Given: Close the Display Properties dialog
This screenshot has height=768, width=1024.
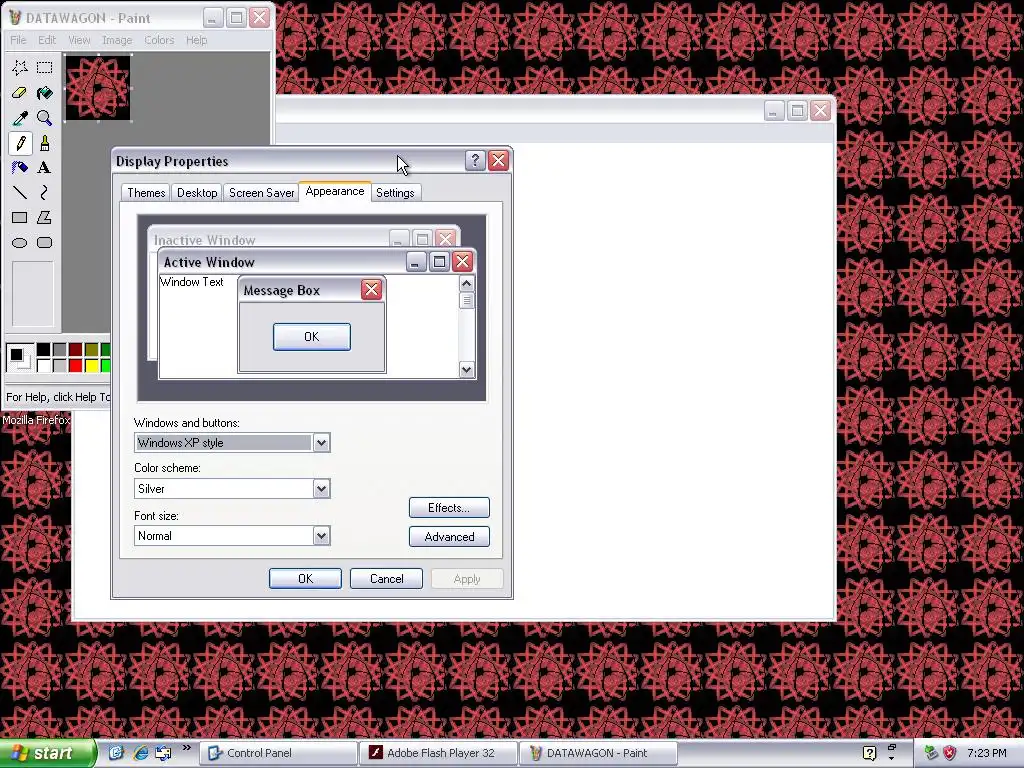Looking at the screenshot, I should pos(498,161).
